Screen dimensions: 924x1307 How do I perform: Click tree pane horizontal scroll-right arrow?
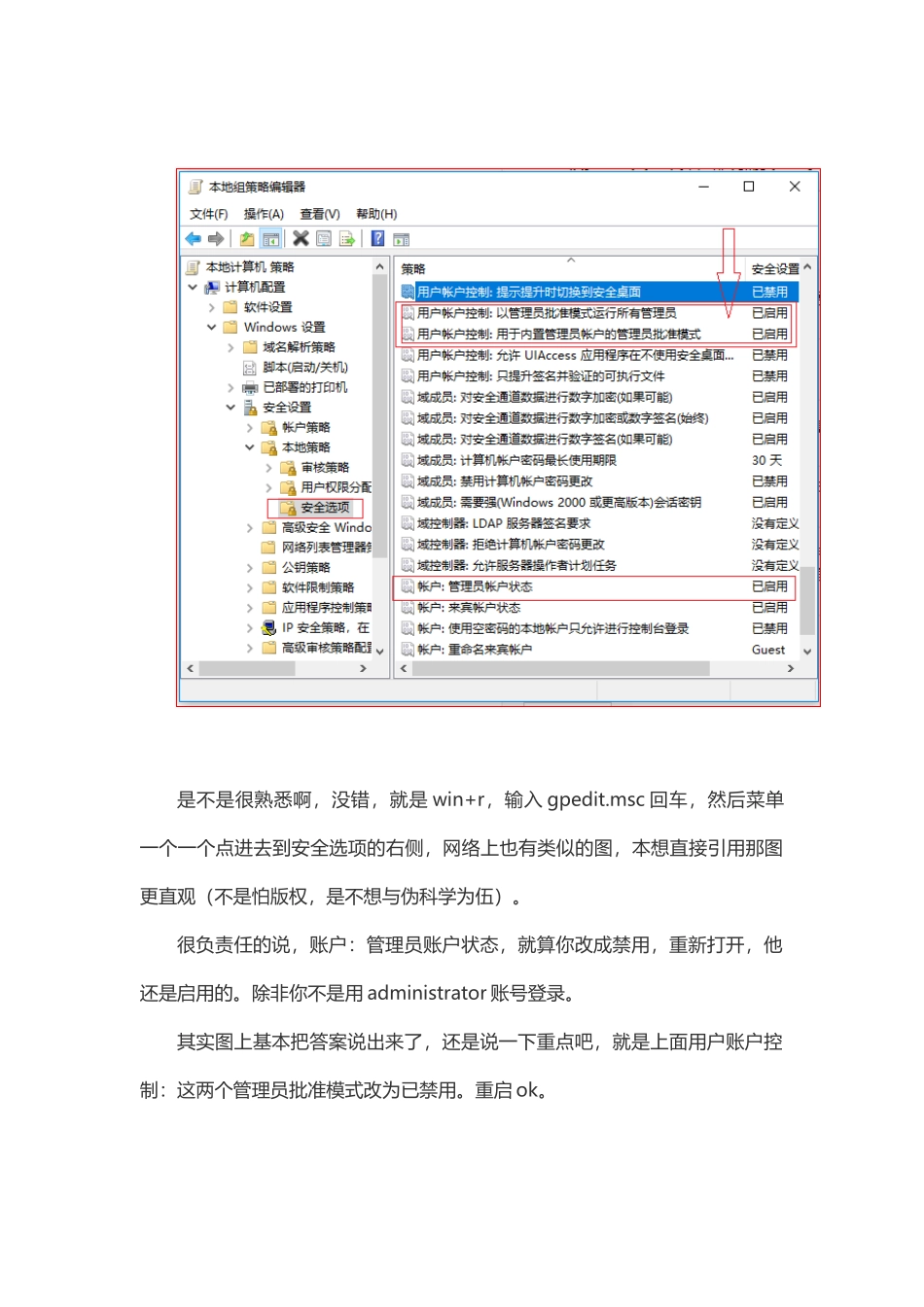coord(364,668)
